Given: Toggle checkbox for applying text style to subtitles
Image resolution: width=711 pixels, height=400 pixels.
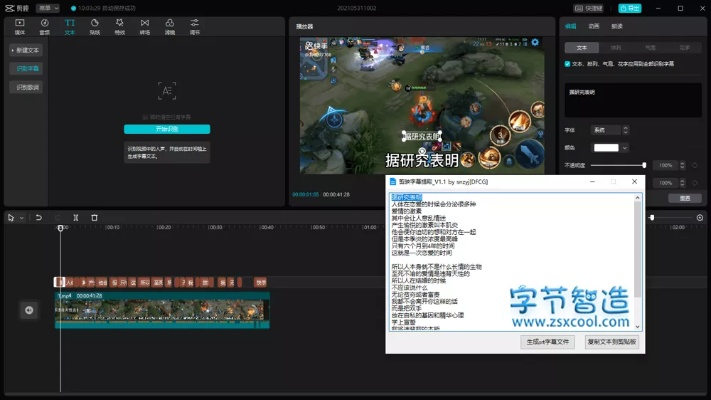Looking at the screenshot, I should pyautogui.click(x=568, y=63).
